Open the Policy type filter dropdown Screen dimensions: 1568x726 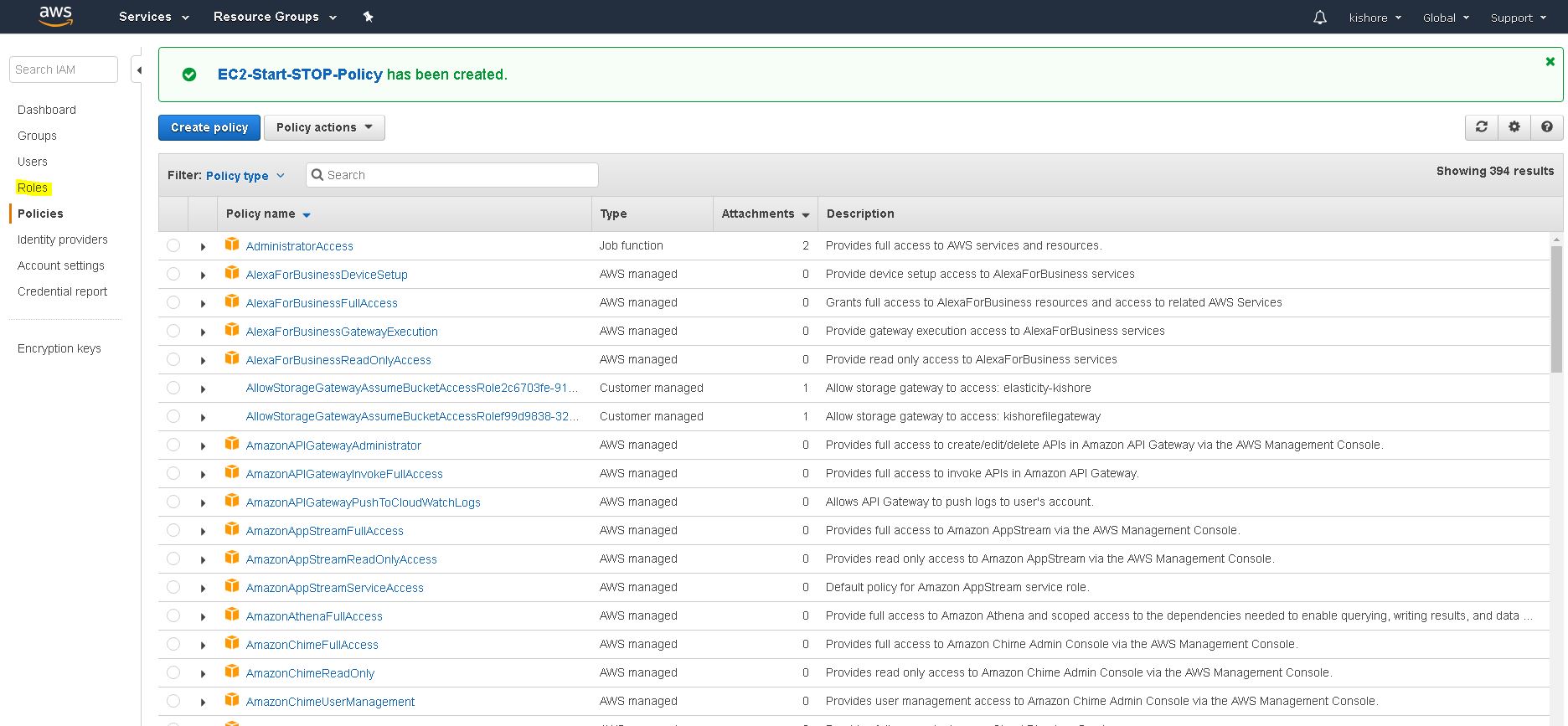coord(245,176)
